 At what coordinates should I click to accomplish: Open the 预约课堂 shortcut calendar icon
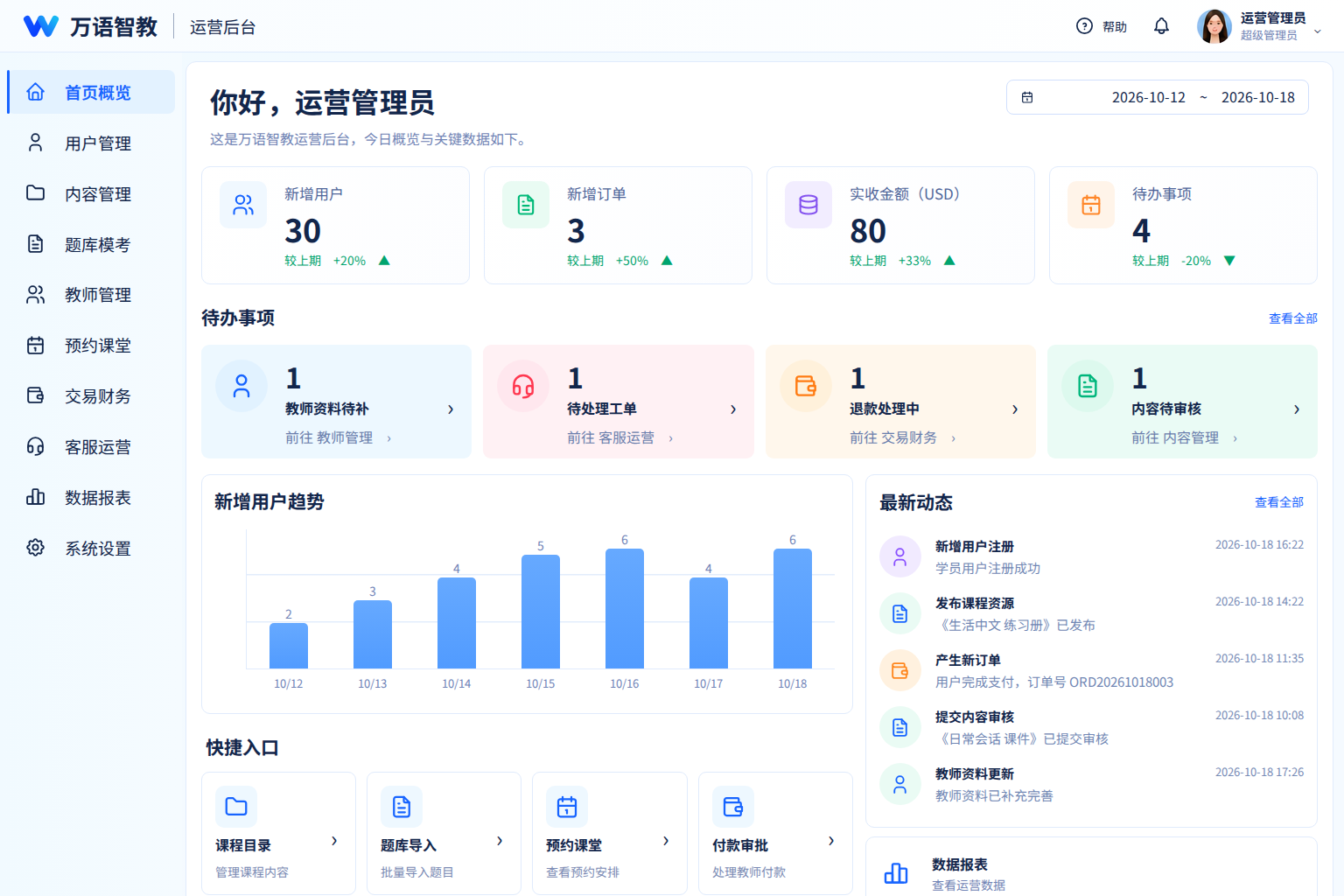pyautogui.click(x=567, y=807)
